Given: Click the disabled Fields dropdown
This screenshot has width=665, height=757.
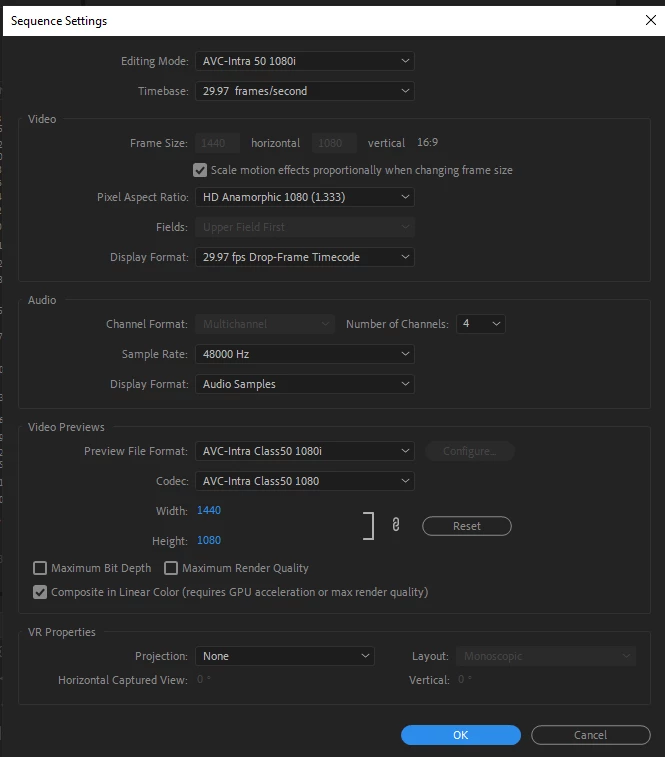Looking at the screenshot, I should [x=305, y=227].
